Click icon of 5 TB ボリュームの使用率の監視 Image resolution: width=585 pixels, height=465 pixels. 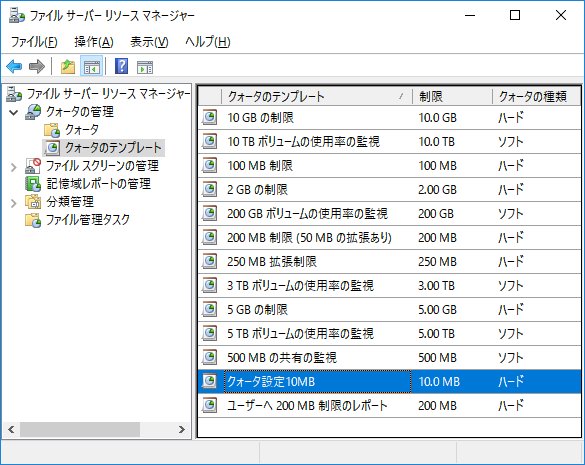point(209,333)
